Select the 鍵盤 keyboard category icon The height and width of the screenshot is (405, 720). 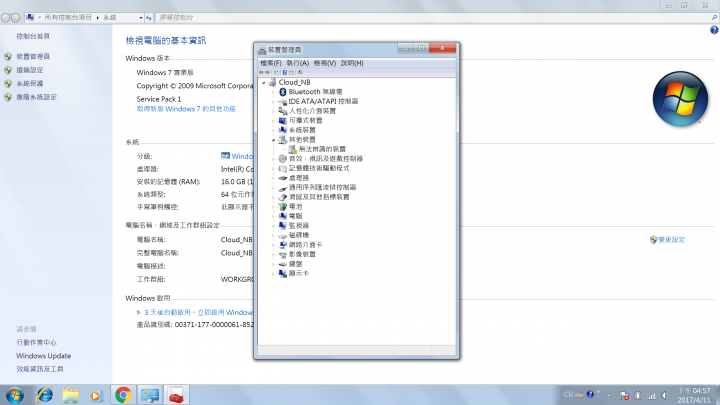(x=283, y=264)
